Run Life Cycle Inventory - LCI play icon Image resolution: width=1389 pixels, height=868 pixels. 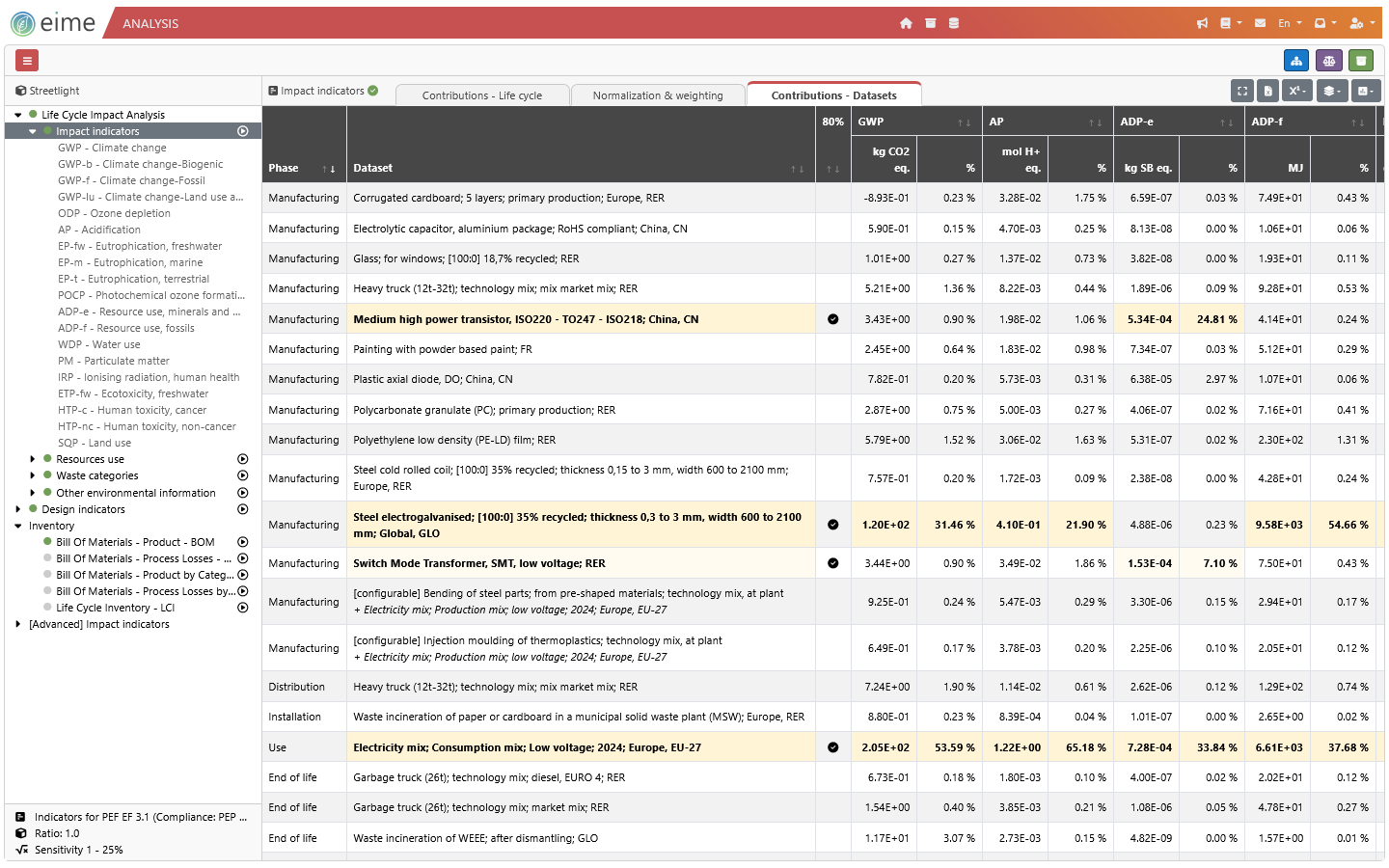[x=243, y=608]
